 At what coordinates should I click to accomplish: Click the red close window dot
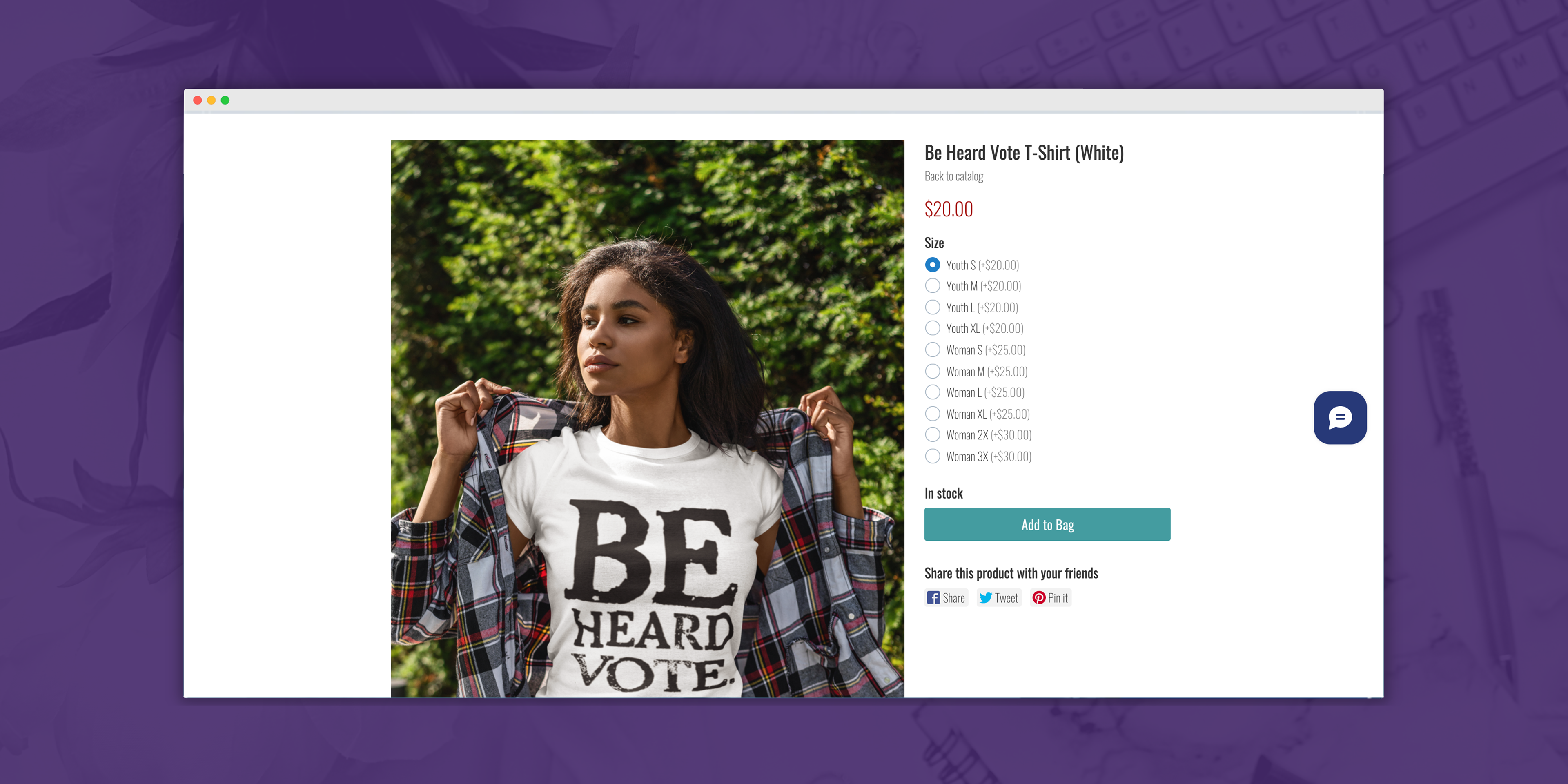197,100
